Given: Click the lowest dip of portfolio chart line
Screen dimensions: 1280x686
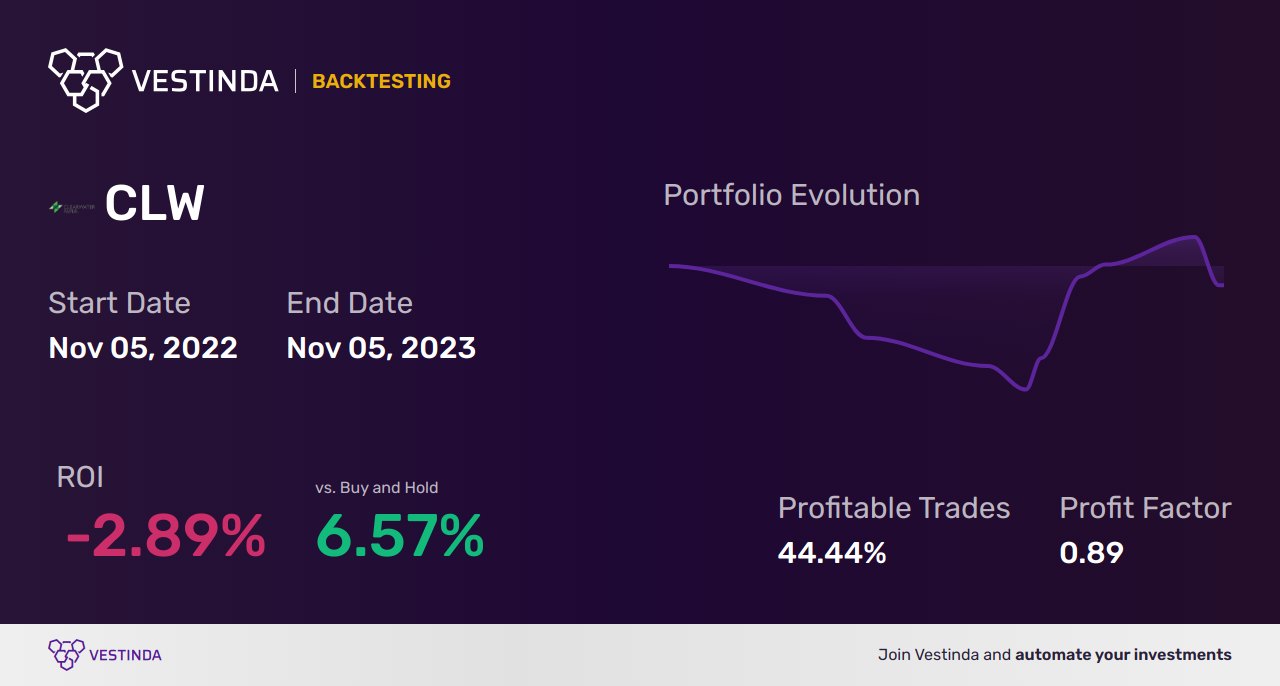Looking at the screenshot, I should 1024,388.
